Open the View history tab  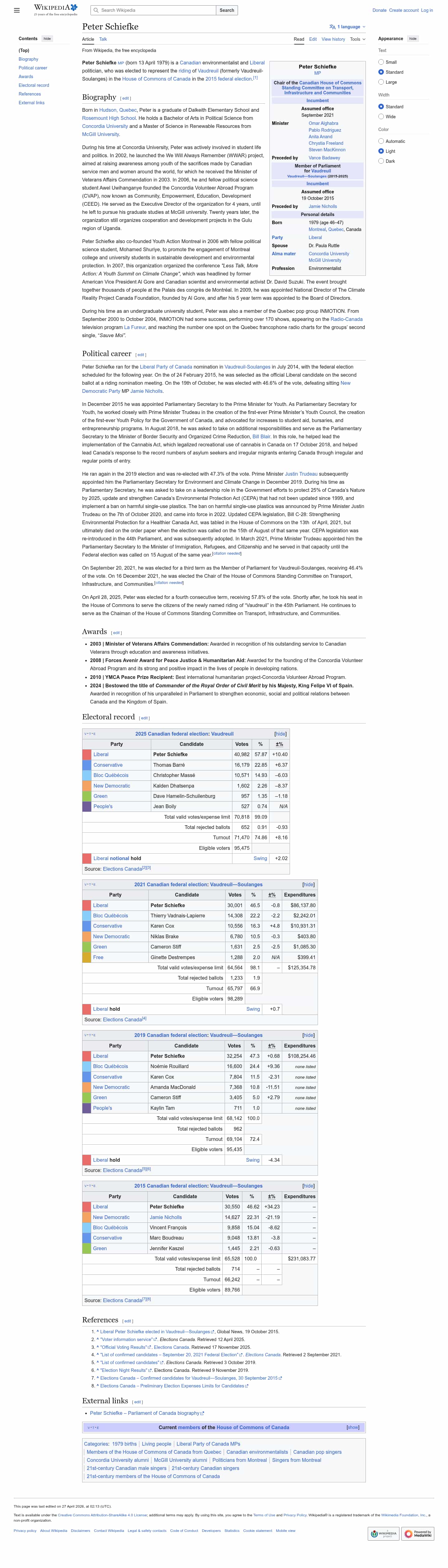pos(334,39)
